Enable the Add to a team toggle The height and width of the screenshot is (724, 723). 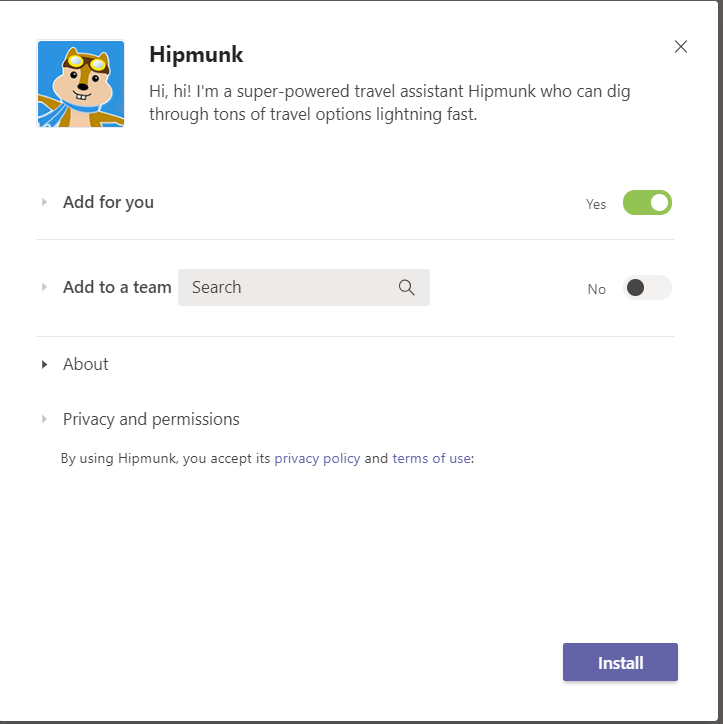click(647, 288)
